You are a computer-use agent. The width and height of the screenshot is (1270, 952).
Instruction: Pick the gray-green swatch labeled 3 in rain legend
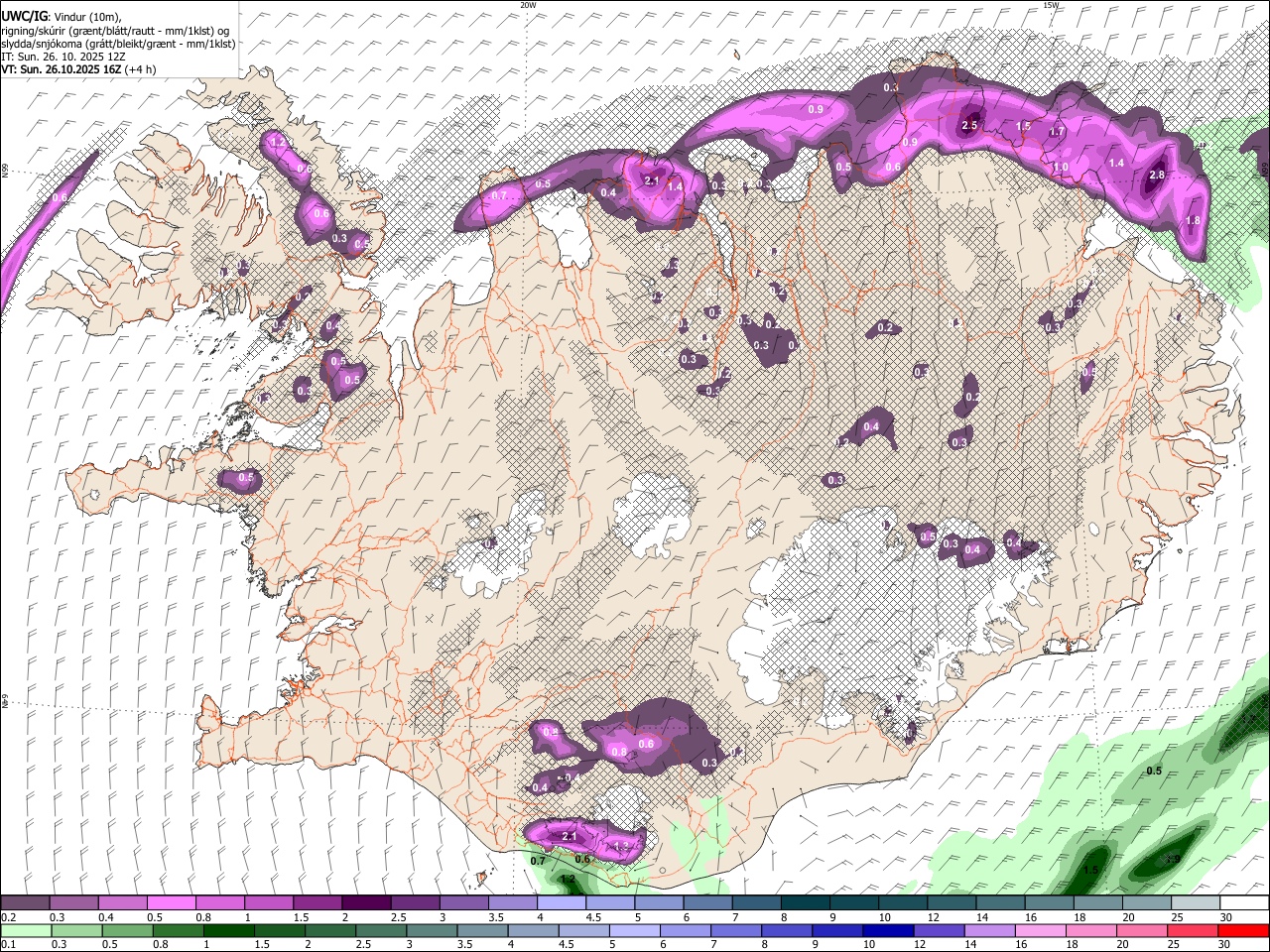[432, 931]
